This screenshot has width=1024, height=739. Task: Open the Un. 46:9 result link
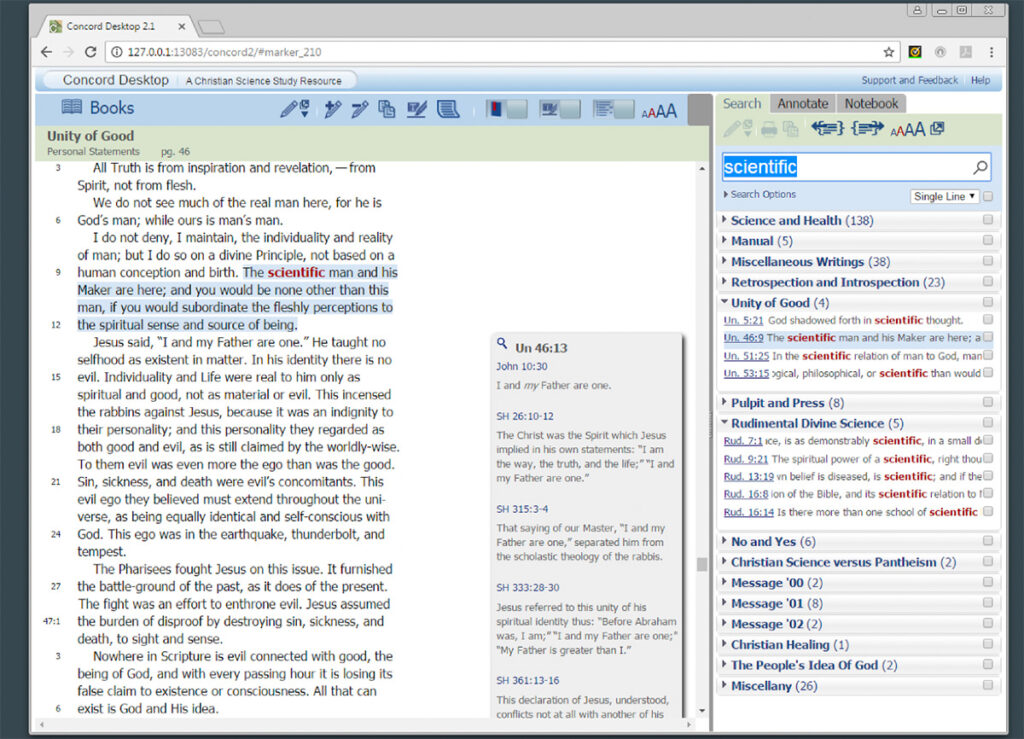[743, 338]
